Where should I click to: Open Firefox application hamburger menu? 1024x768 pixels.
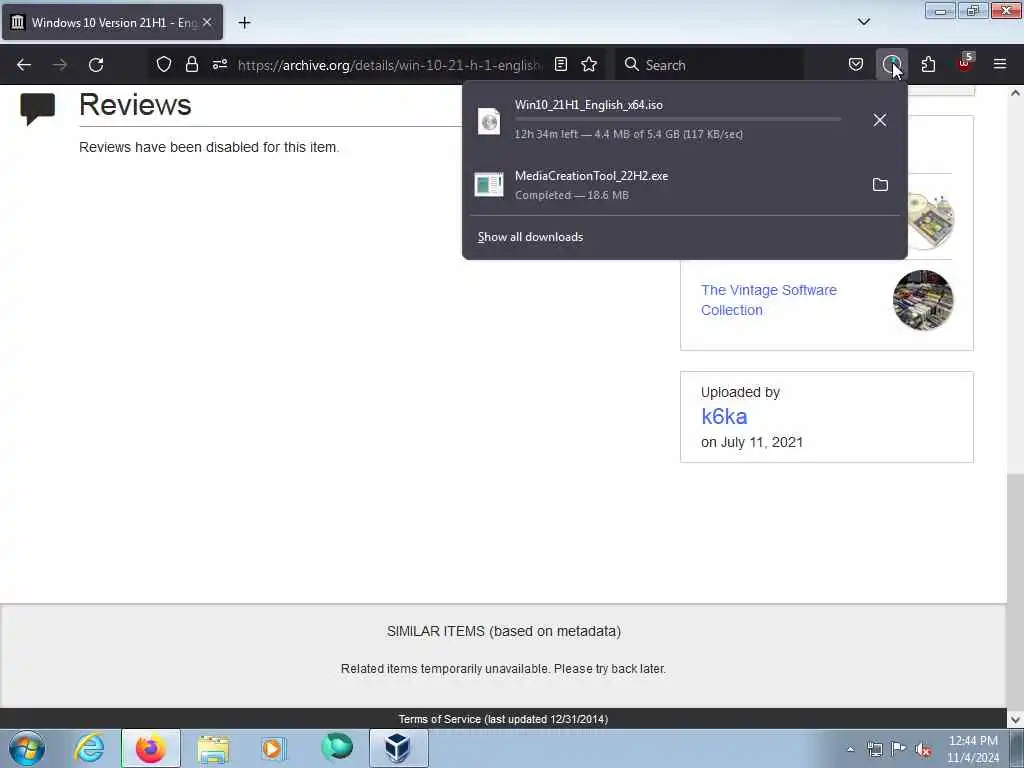[1000, 64]
